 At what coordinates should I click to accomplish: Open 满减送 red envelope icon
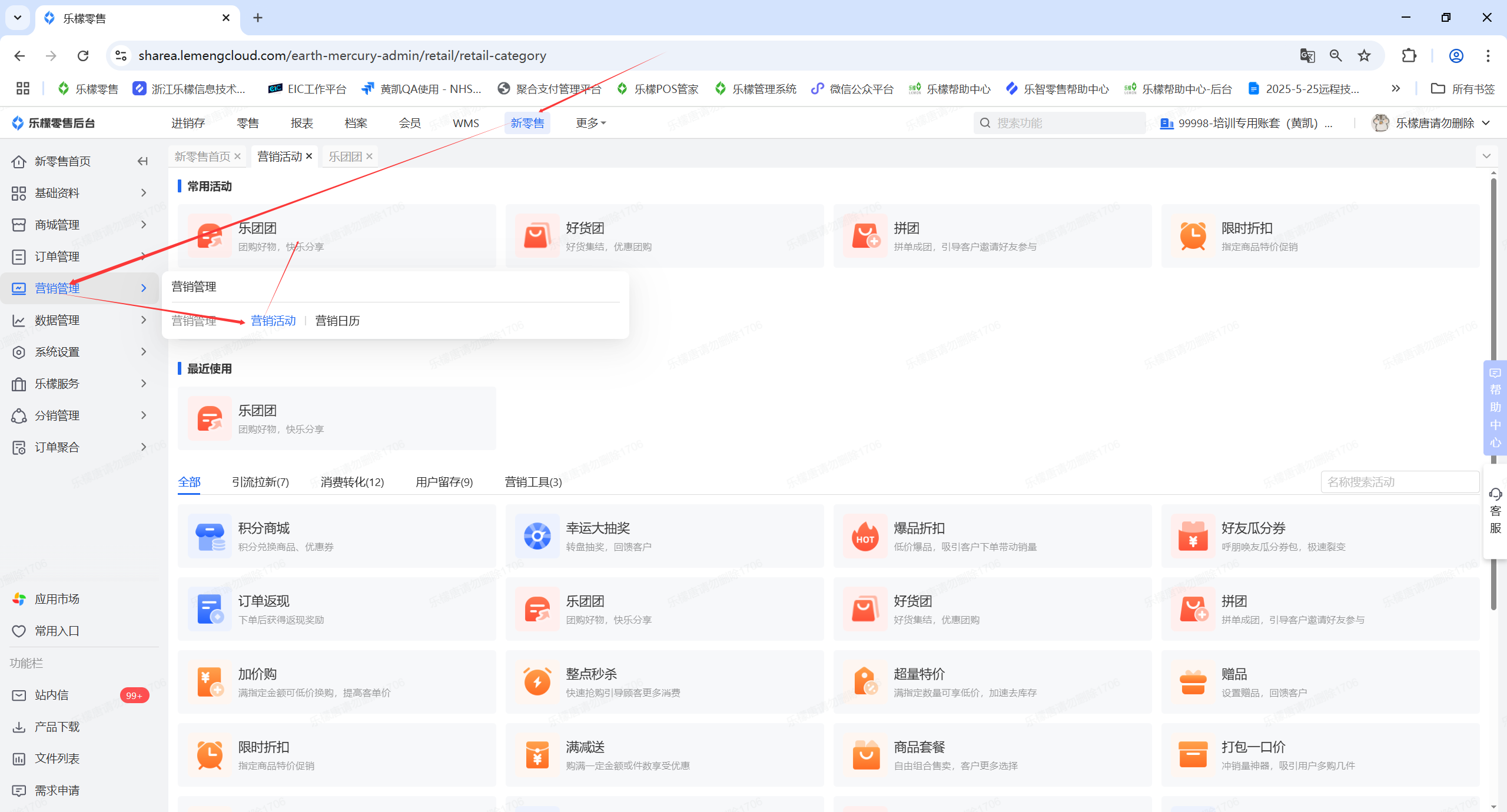click(x=537, y=755)
